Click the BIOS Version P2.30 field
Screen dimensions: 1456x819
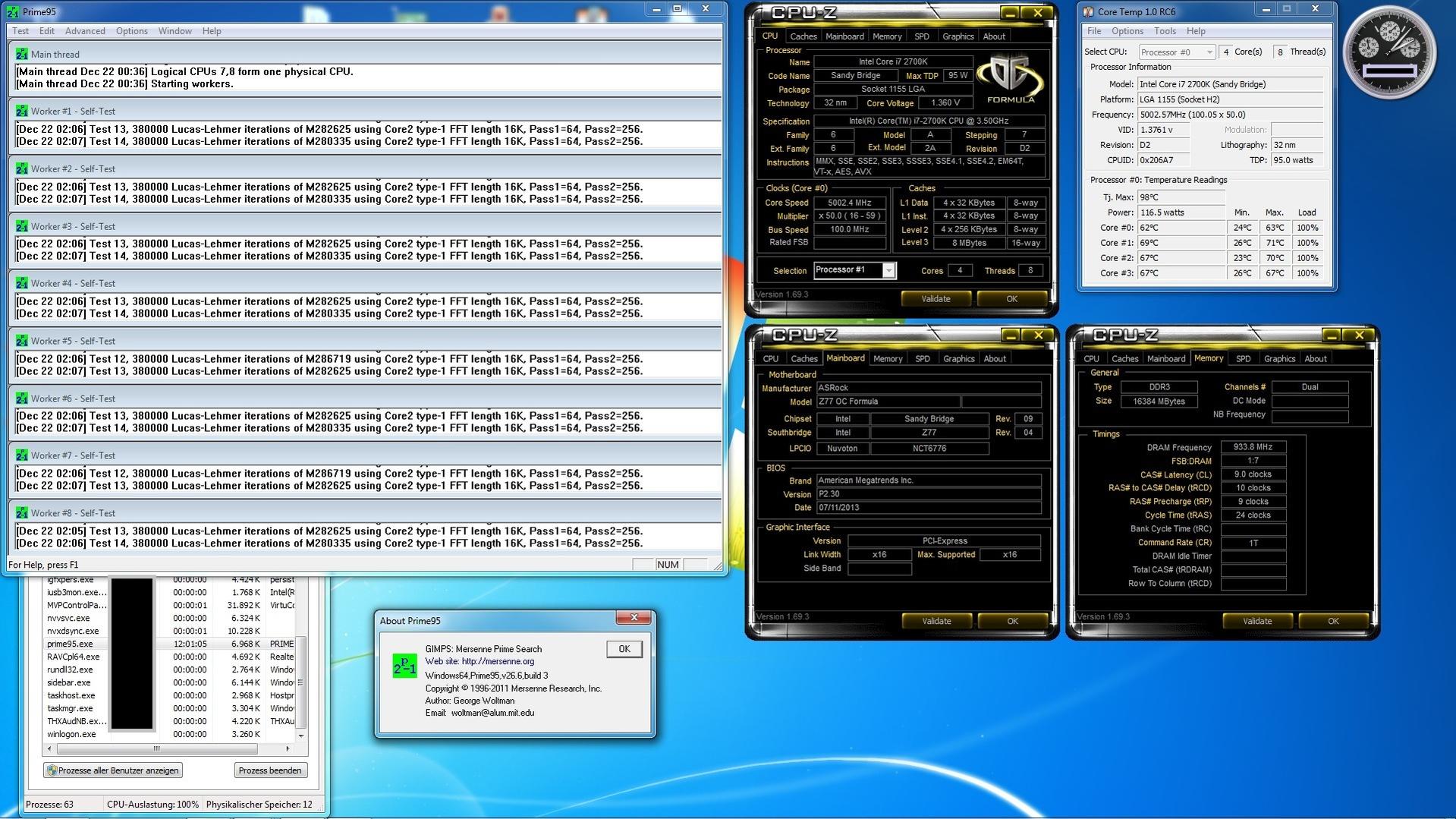(929, 494)
